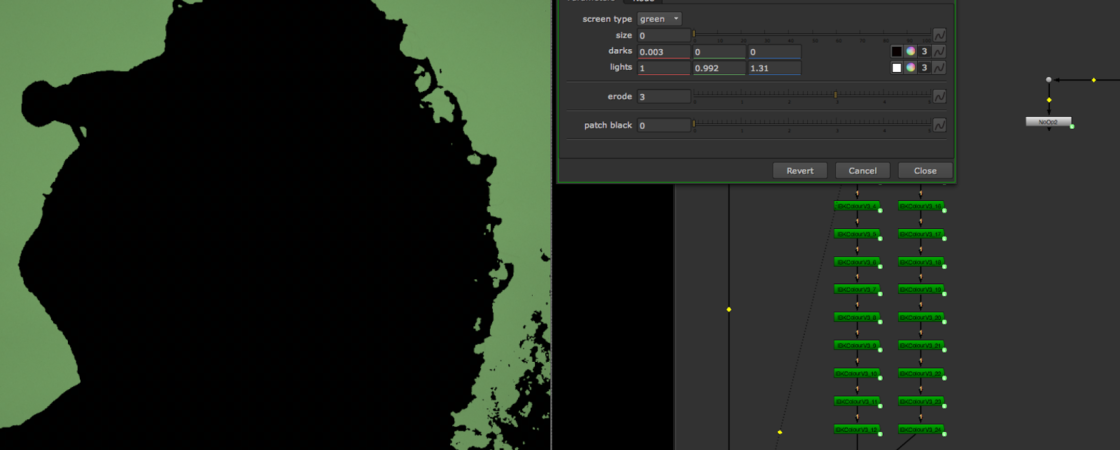Click the darks black color swatch
Viewport: 1120px width, 450px height.
tap(896, 51)
